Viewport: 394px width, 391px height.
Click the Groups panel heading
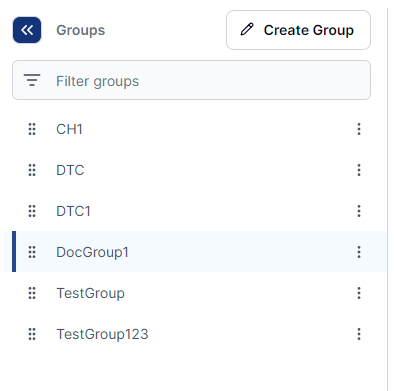point(81,30)
